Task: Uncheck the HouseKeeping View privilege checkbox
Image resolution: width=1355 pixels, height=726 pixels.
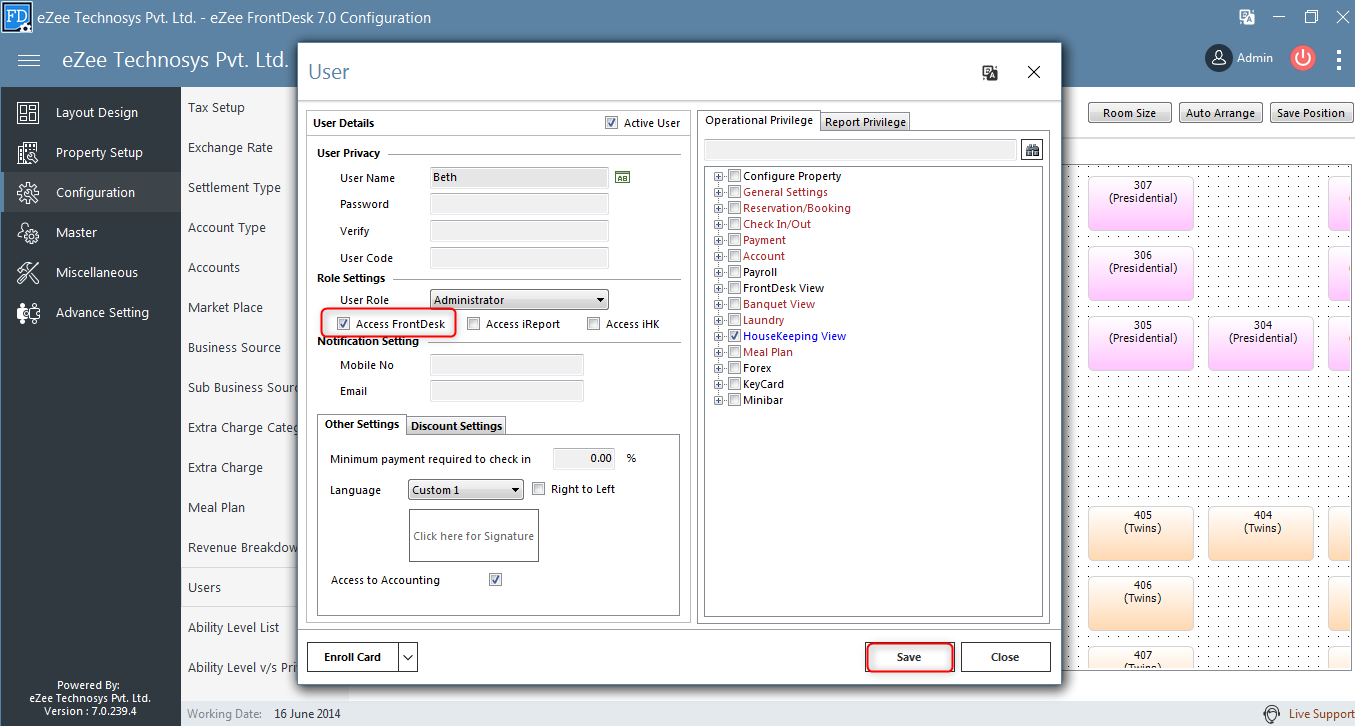Action: [734, 336]
